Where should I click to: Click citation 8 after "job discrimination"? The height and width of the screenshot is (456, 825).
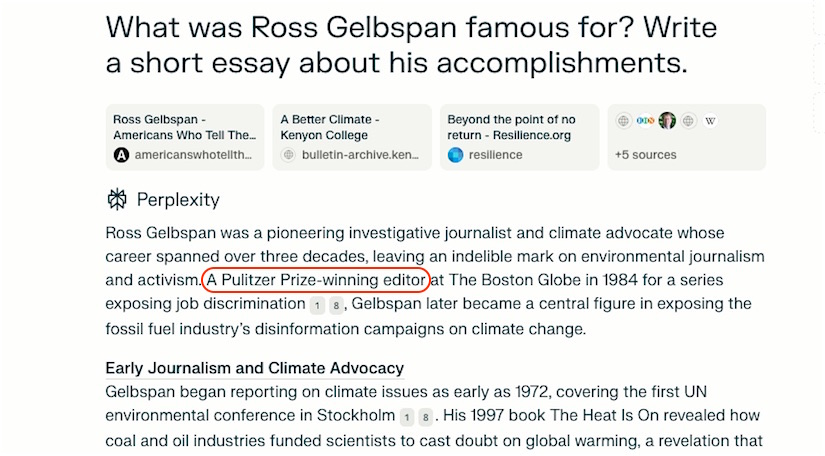[x=337, y=305]
